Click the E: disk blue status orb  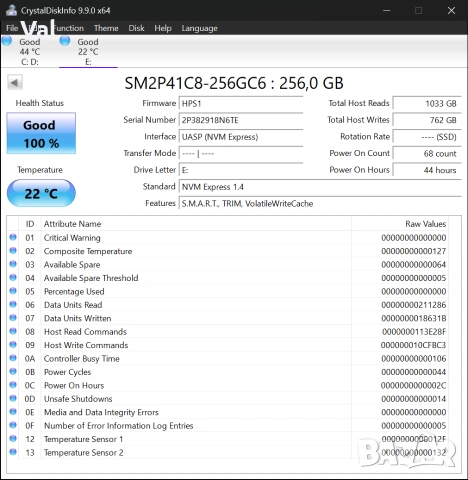tap(65, 41)
